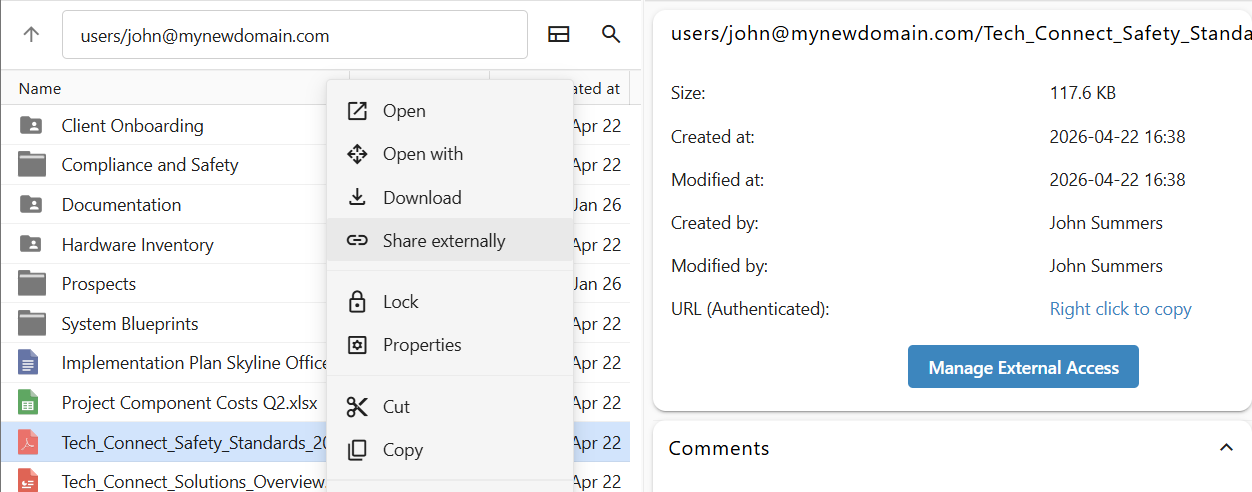Open search using the magnifier icon
This screenshot has height=492, width=1252.
pyautogui.click(x=611, y=35)
